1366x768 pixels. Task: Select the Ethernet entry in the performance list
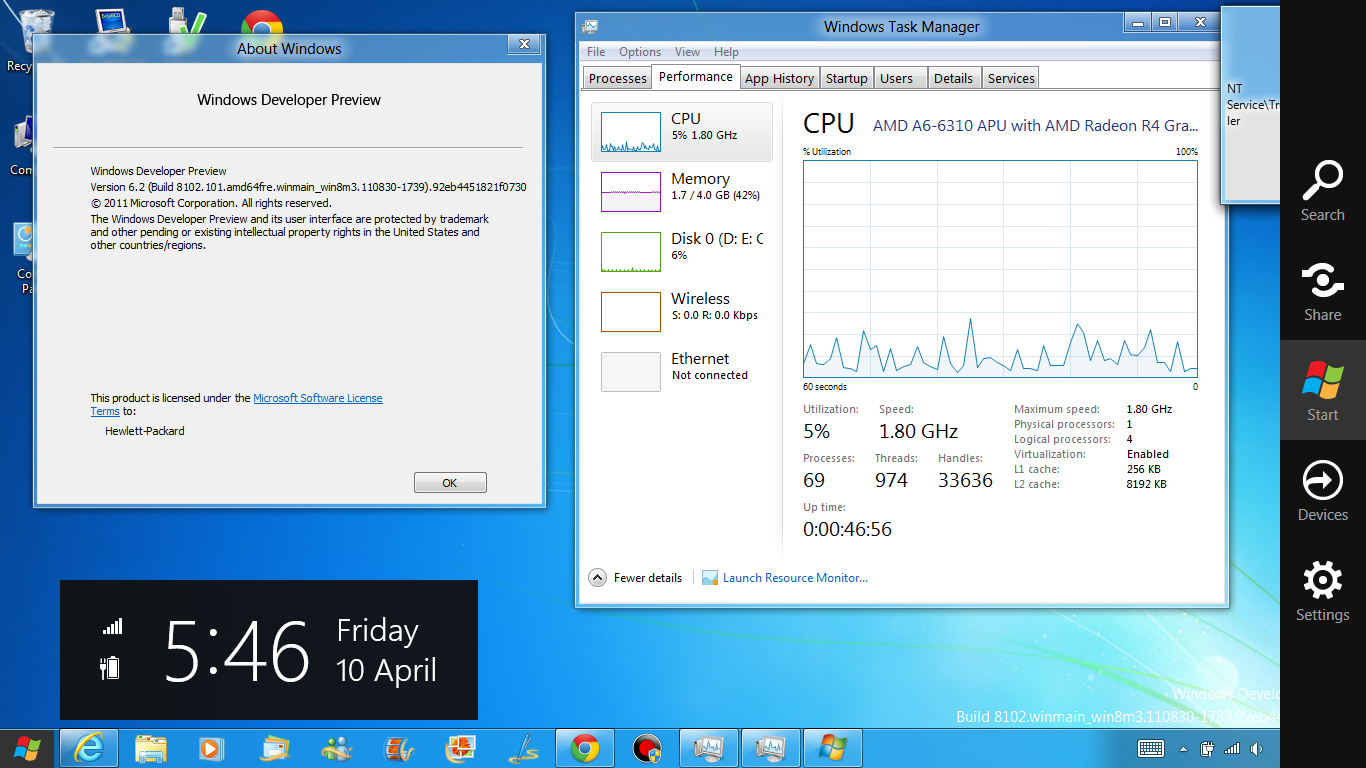pos(682,371)
